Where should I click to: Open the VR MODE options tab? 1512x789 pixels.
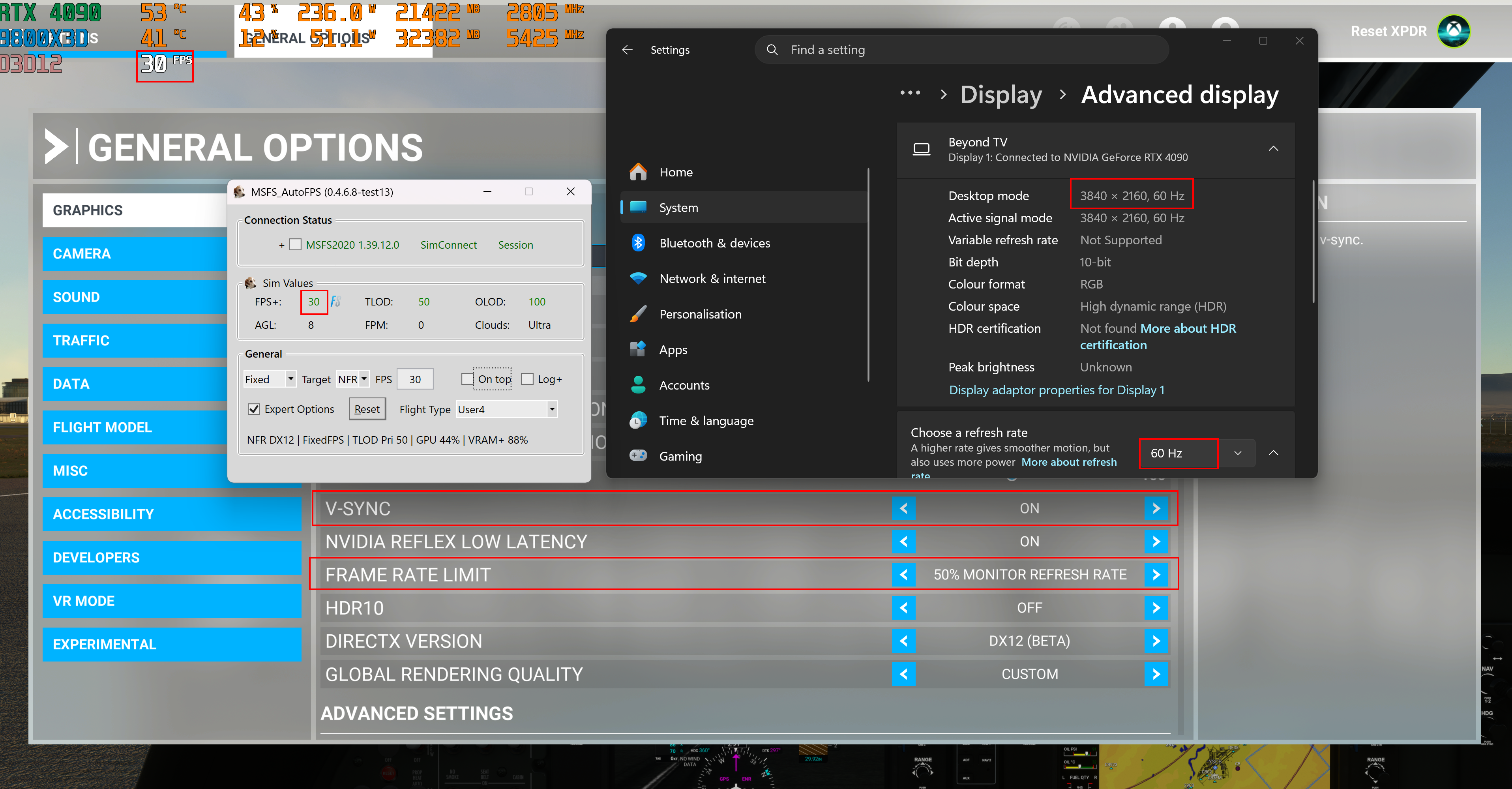171,601
